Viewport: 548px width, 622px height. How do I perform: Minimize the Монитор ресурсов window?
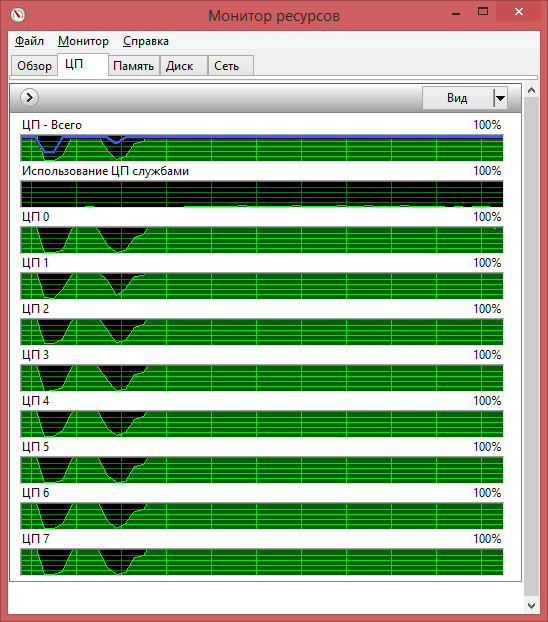click(456, 12)
